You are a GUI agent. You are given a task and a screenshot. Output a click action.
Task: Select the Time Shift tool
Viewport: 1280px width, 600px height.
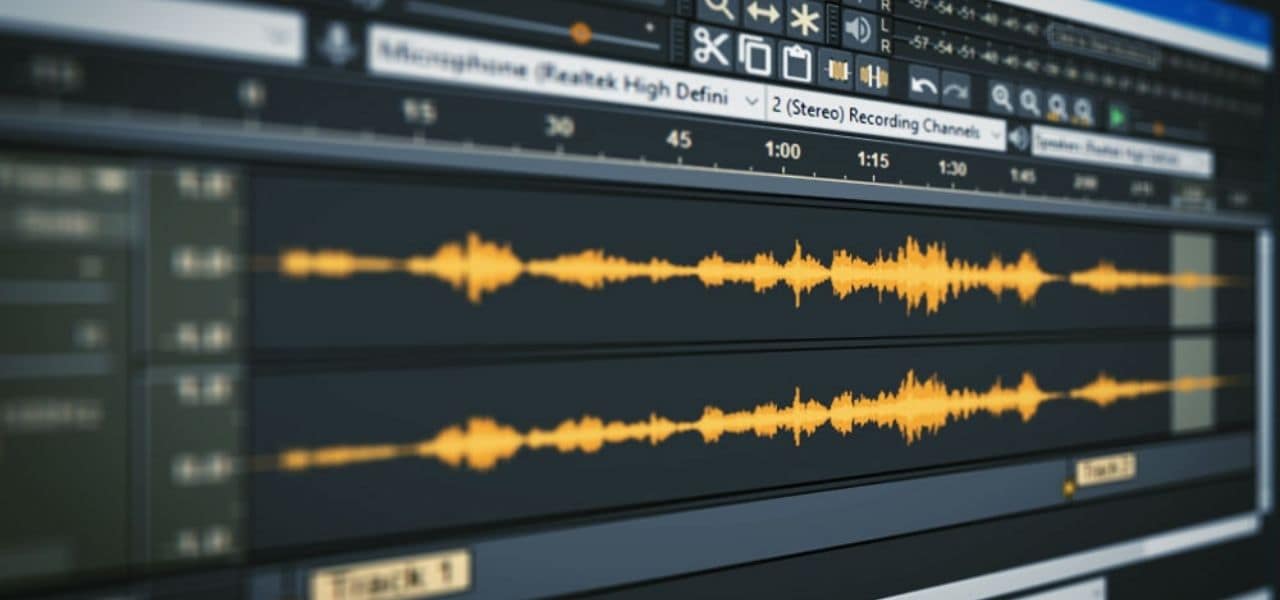click(763, 13)
